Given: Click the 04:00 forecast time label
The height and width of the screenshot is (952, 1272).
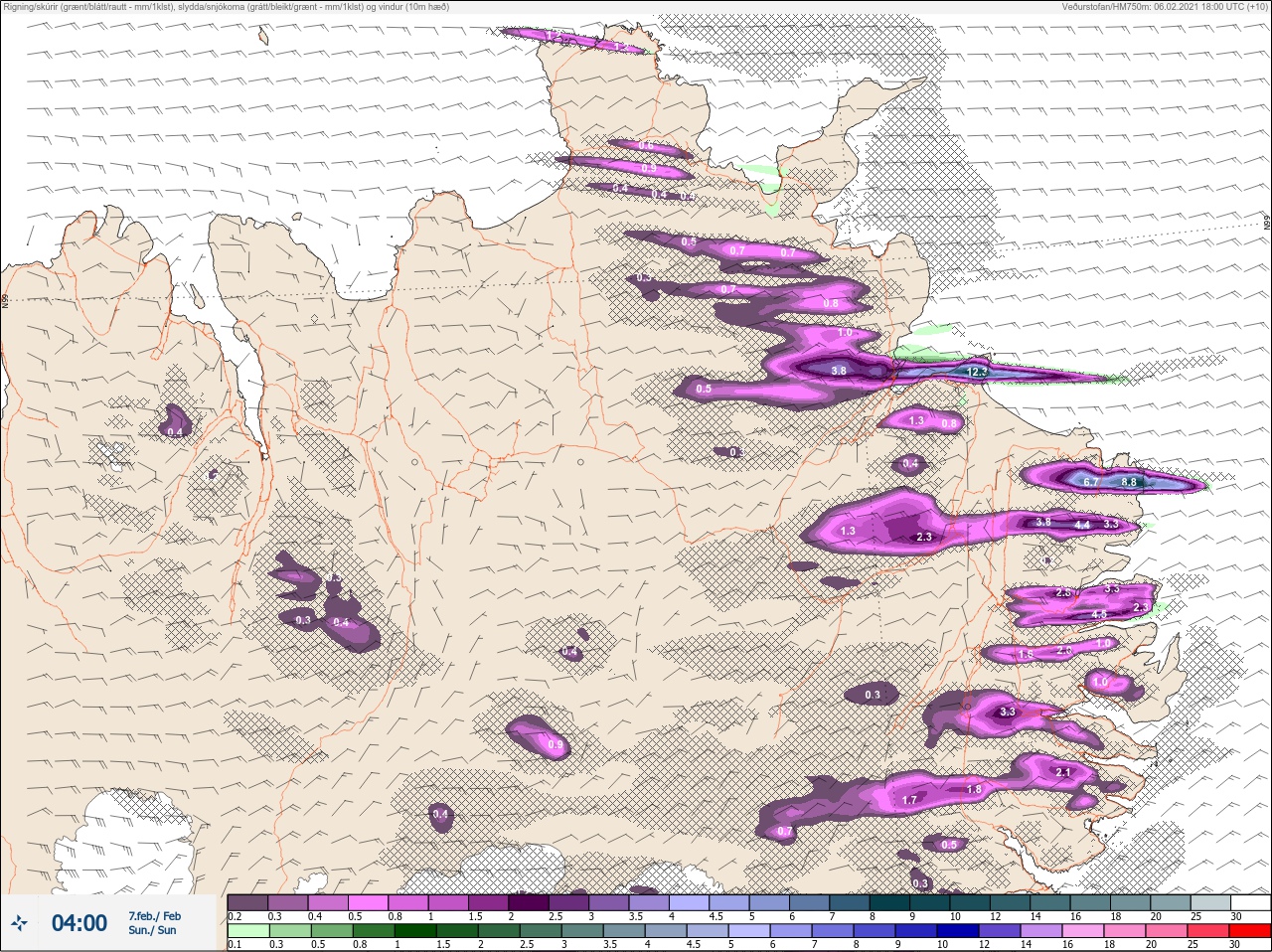Looking at the screenshot, I should click(79, 923).
